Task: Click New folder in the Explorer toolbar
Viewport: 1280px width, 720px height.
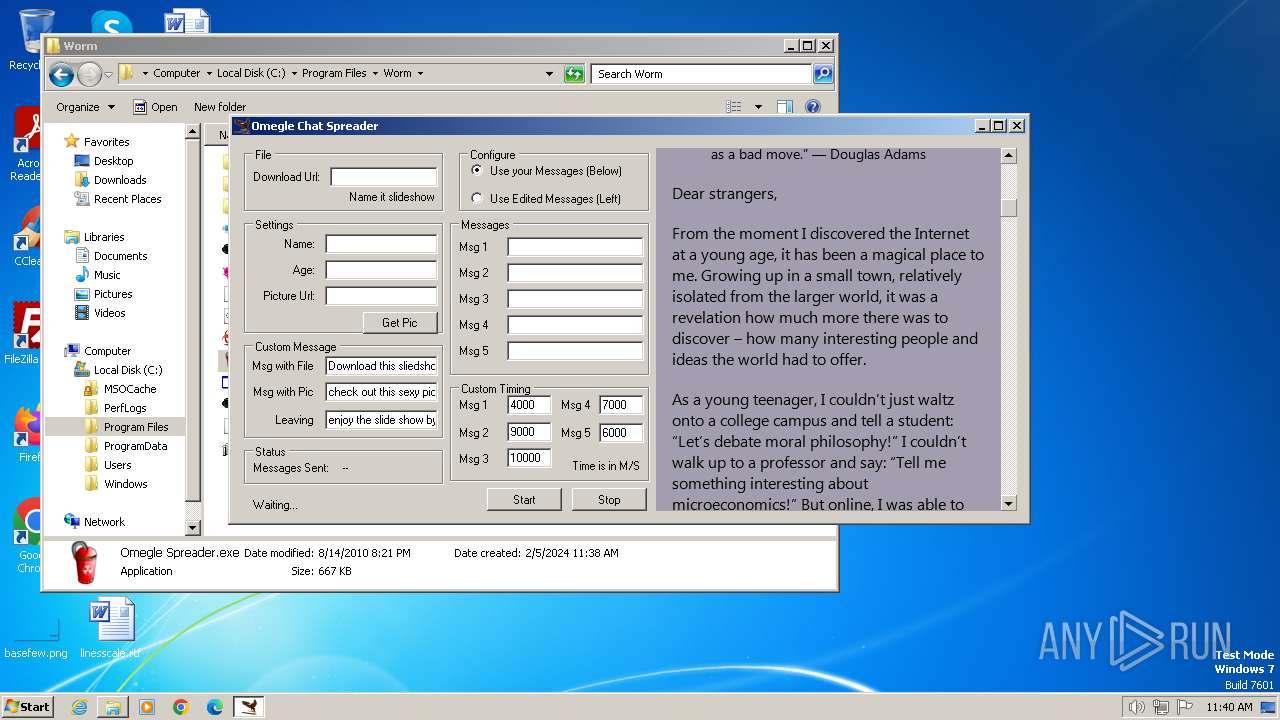Action: 220,107
